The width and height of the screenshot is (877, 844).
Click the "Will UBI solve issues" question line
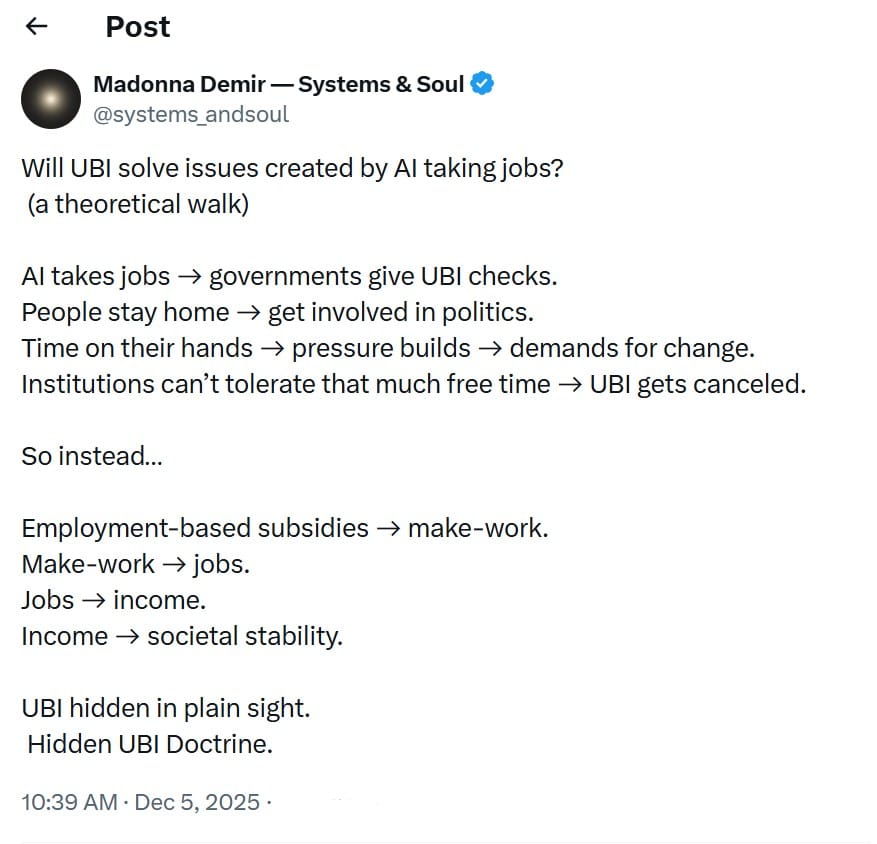click(x=292, y=168)
